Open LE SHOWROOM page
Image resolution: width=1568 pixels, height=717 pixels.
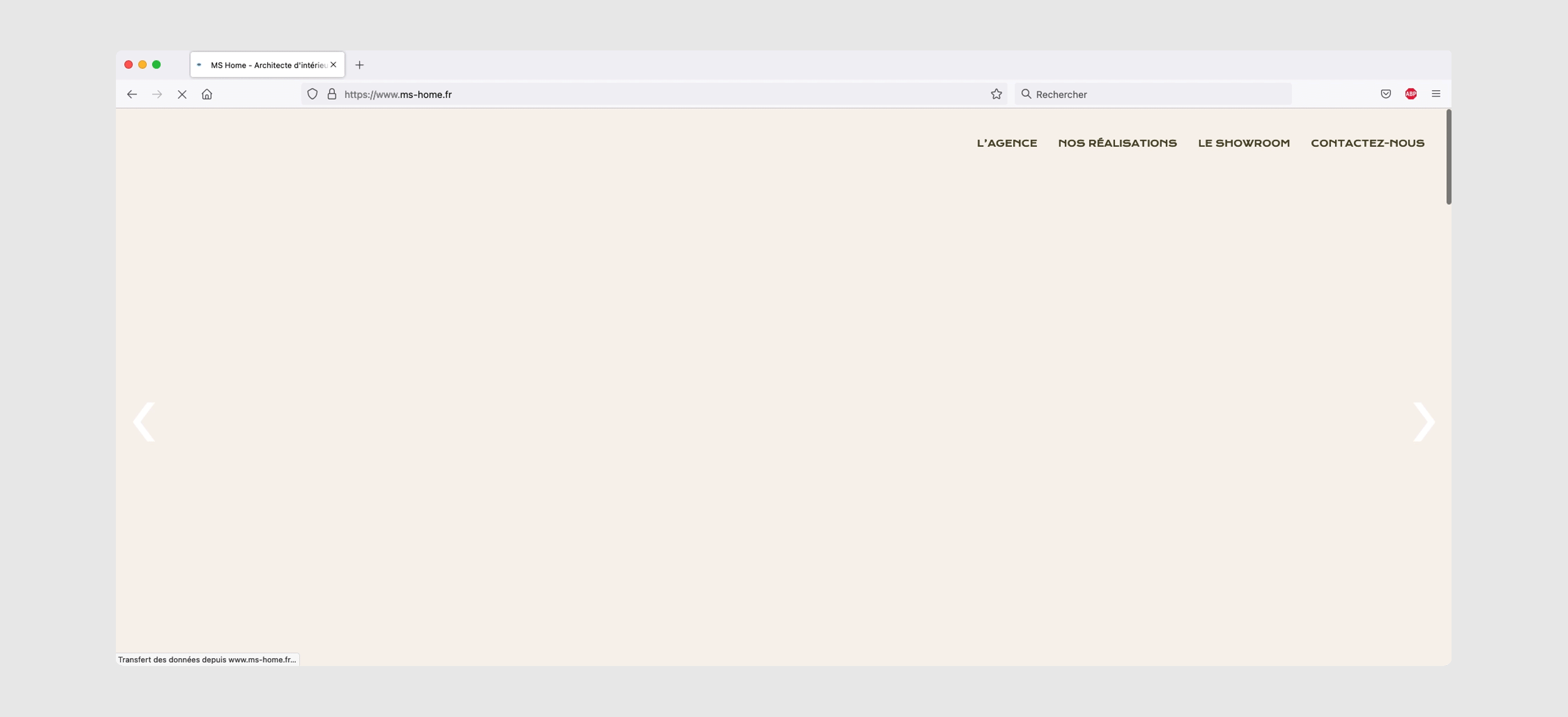pyautogui.click(x=1244, y=143)
